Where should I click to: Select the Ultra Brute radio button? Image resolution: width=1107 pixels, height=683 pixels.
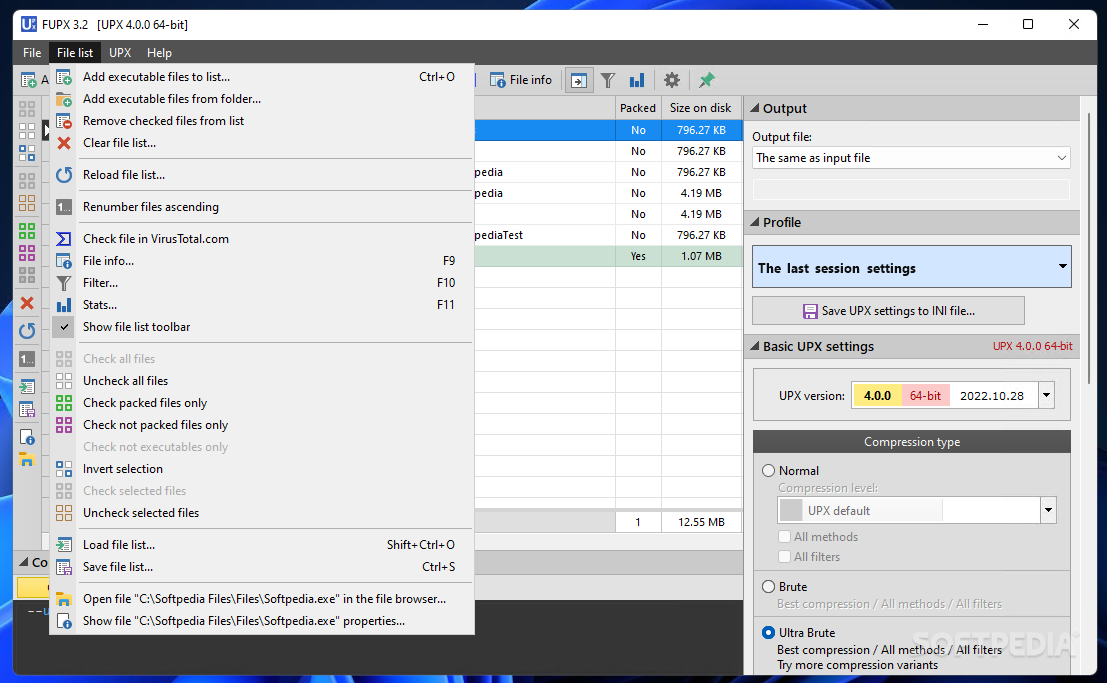pyautogui.click(x=768, y=633)
